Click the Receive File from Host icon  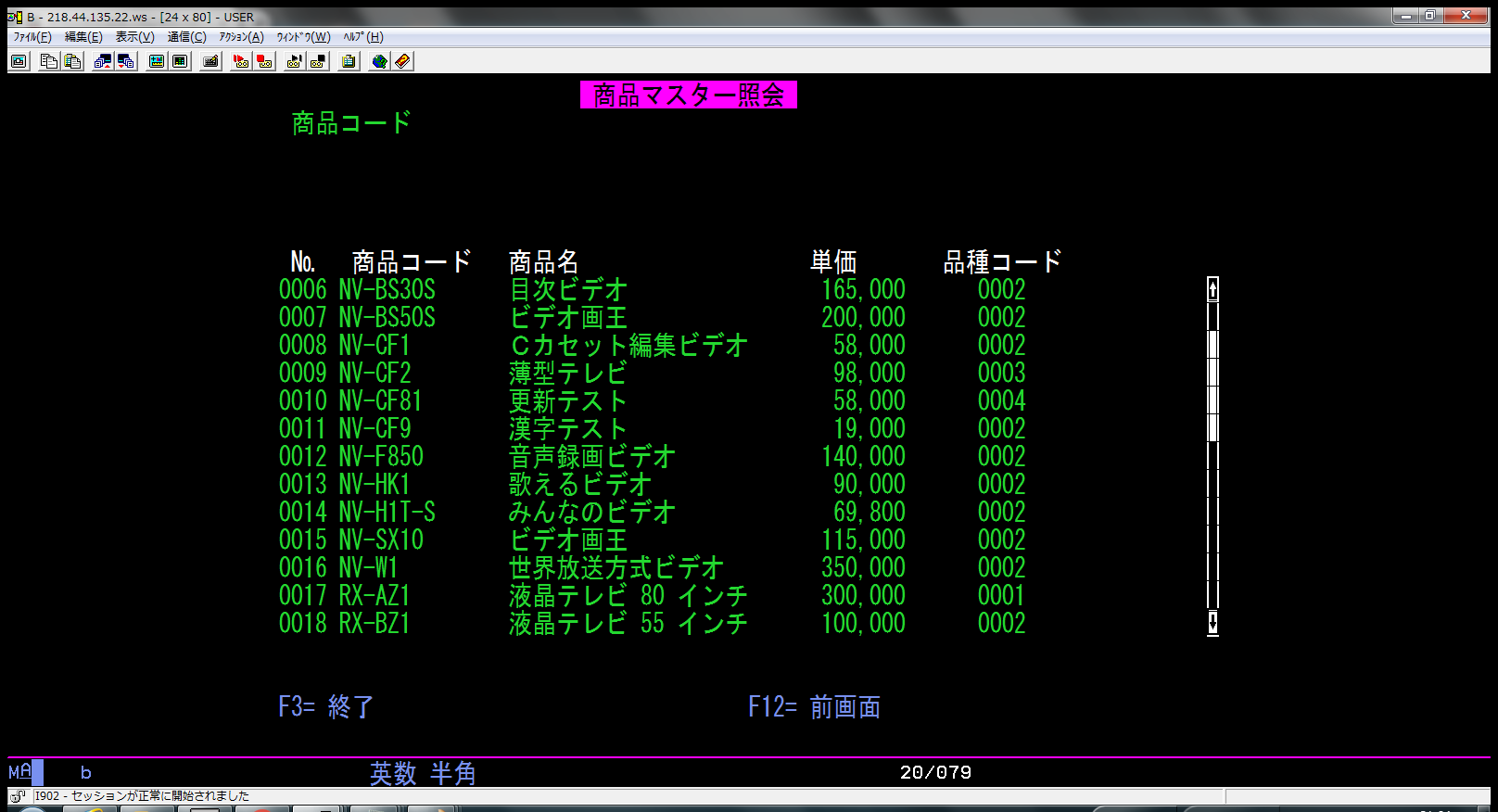pos(126,61)
